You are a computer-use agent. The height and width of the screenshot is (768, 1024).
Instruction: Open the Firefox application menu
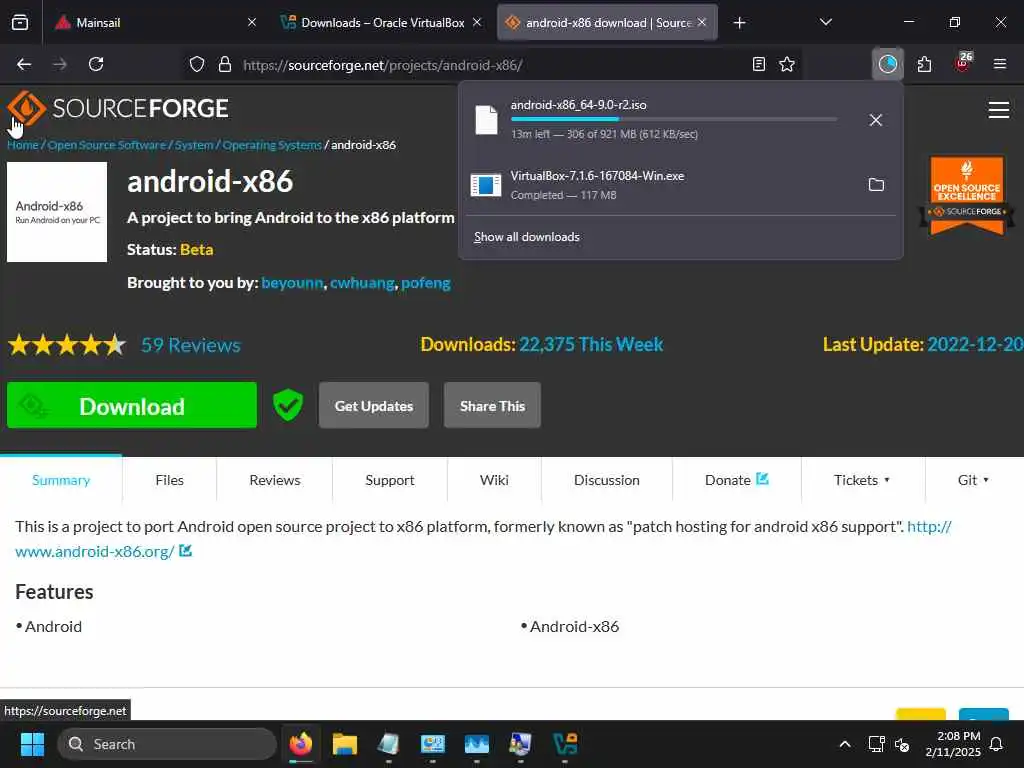(999, 64)
